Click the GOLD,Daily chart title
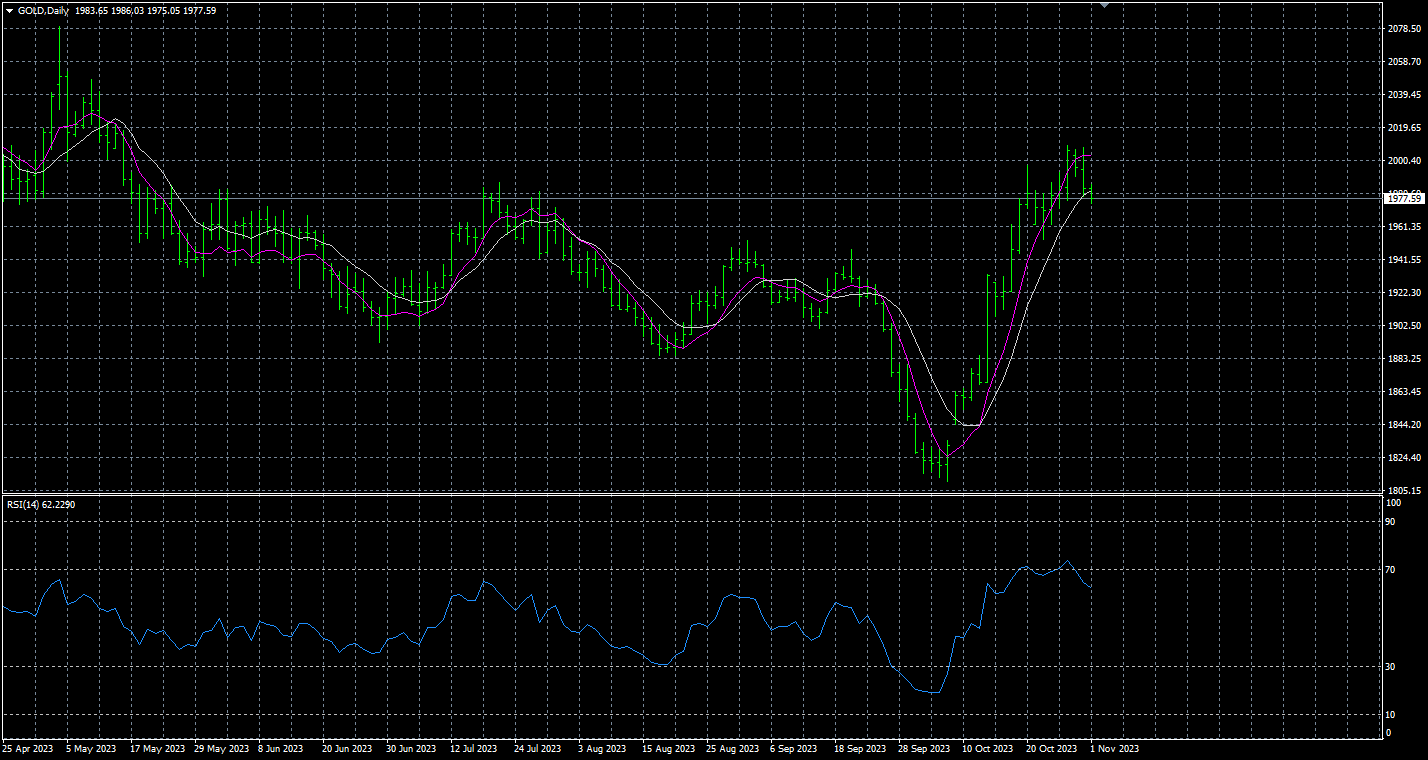1428x760 pixels. coord(44,11)
